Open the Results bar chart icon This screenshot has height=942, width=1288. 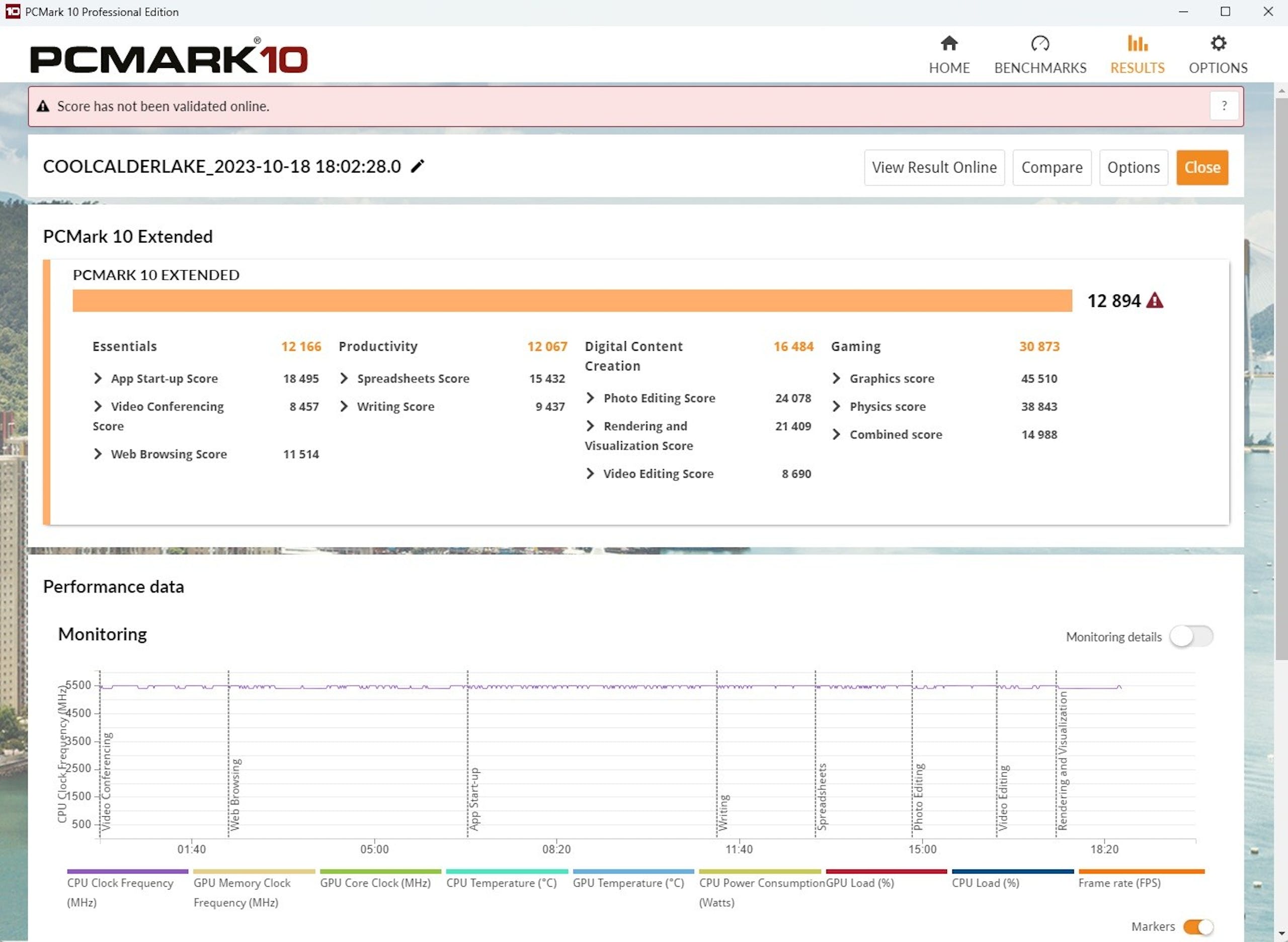pyautogui.click(x=1137, y=43)
